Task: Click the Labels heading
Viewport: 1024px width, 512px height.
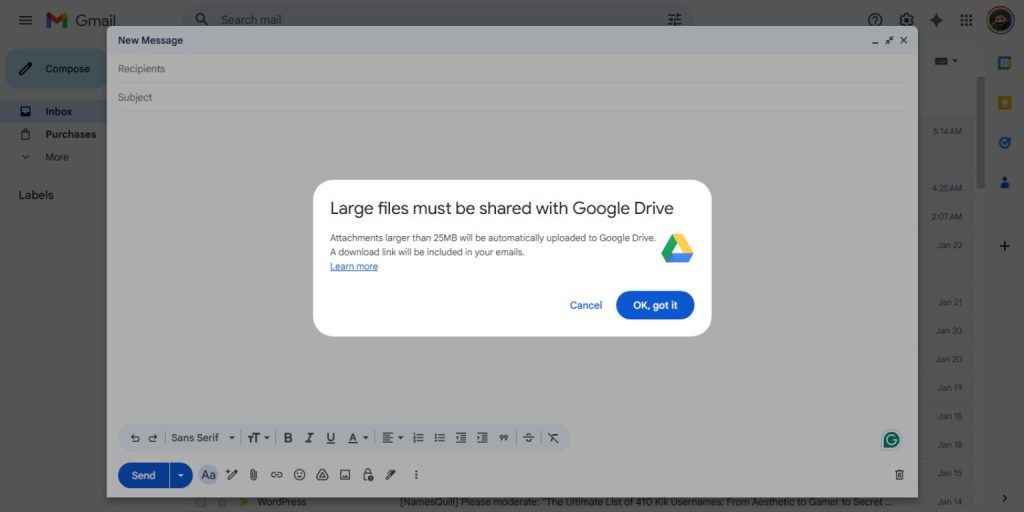Action: pyautogui.click(x=36, y=195)
